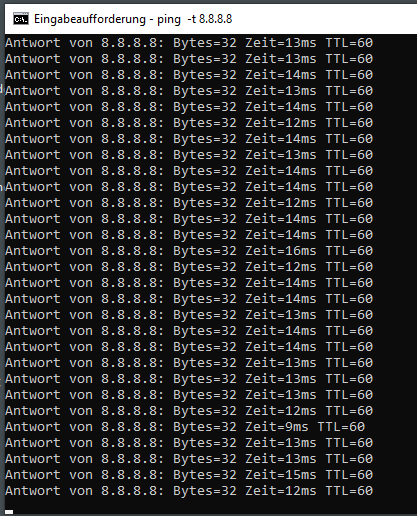This screenshot has height=516, width=417.
Task: Click TTL=60 on the last output line
Action: pos(349,491)
